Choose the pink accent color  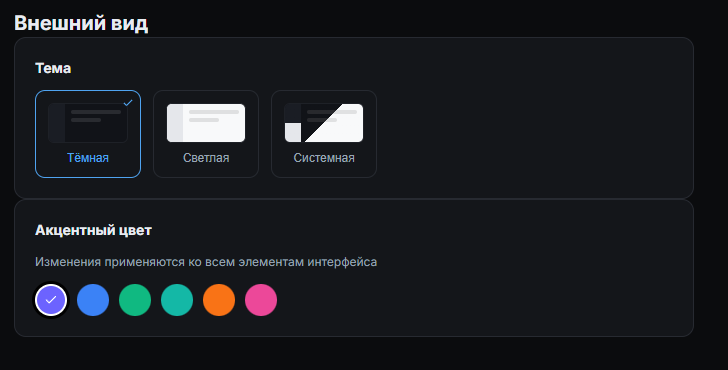(261, 300)
